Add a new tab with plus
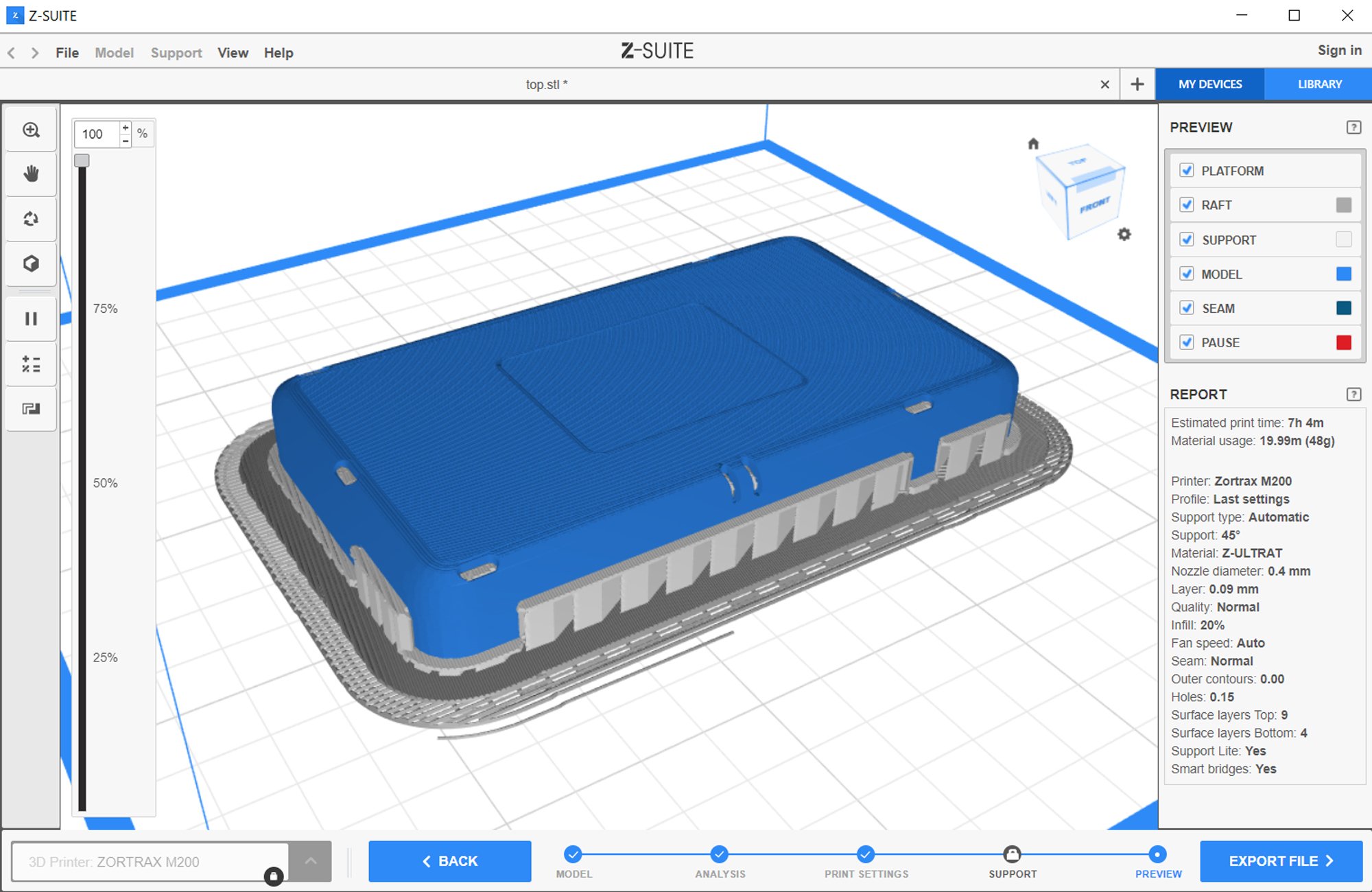The width and height of the screenshot is (1372, 892). 1137,84
